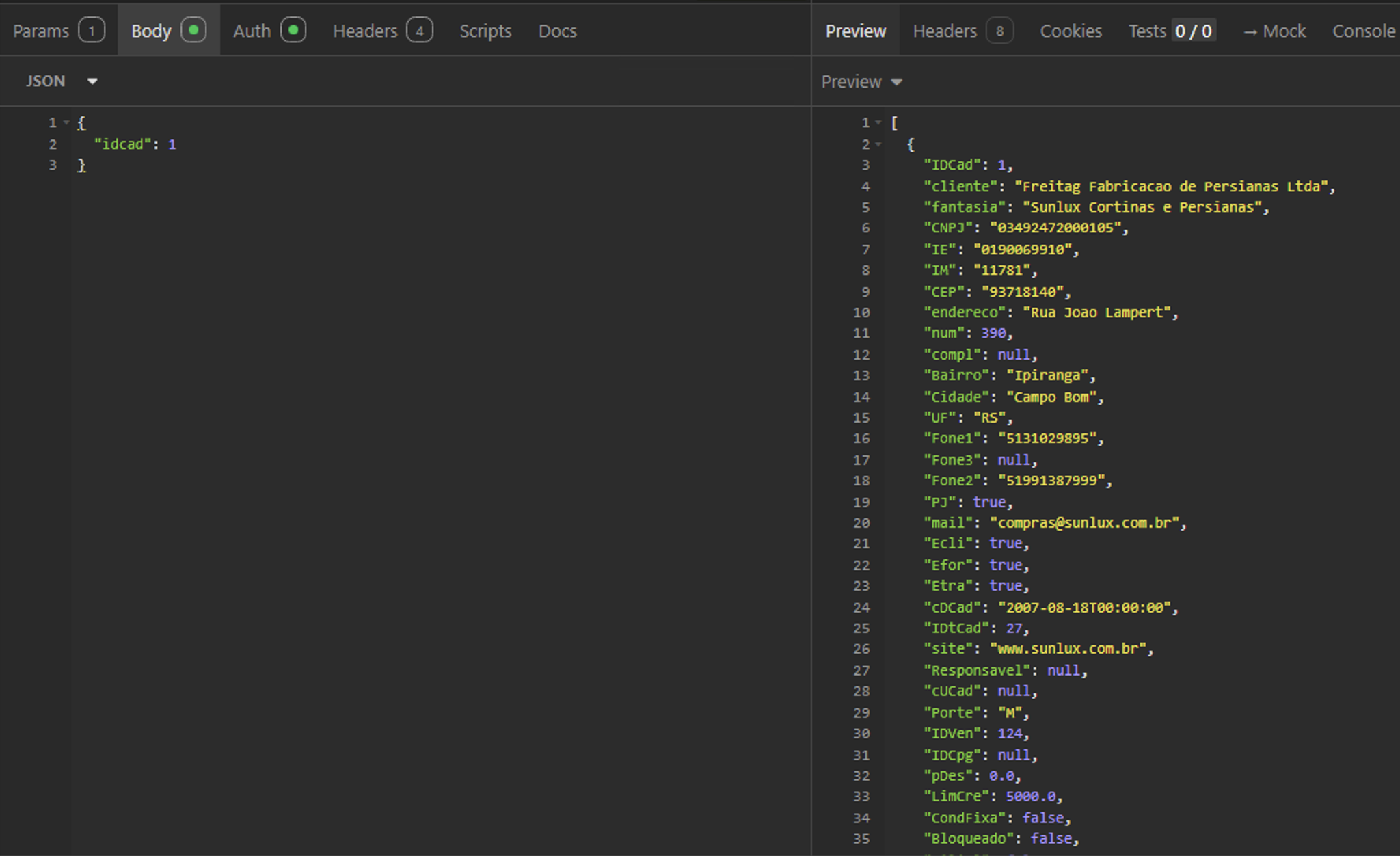Open the Docs tab
Image resolution: width=1400 pixels, height=856 pixels.
(557, 31)
